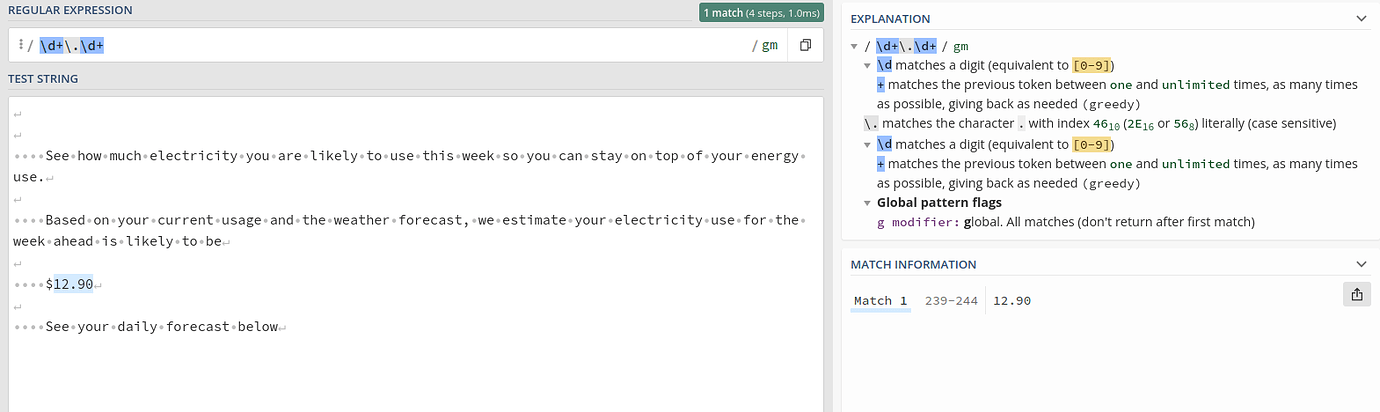Open the gm regex flags selector
This screenshot has width=1380, height=412.
765,46
